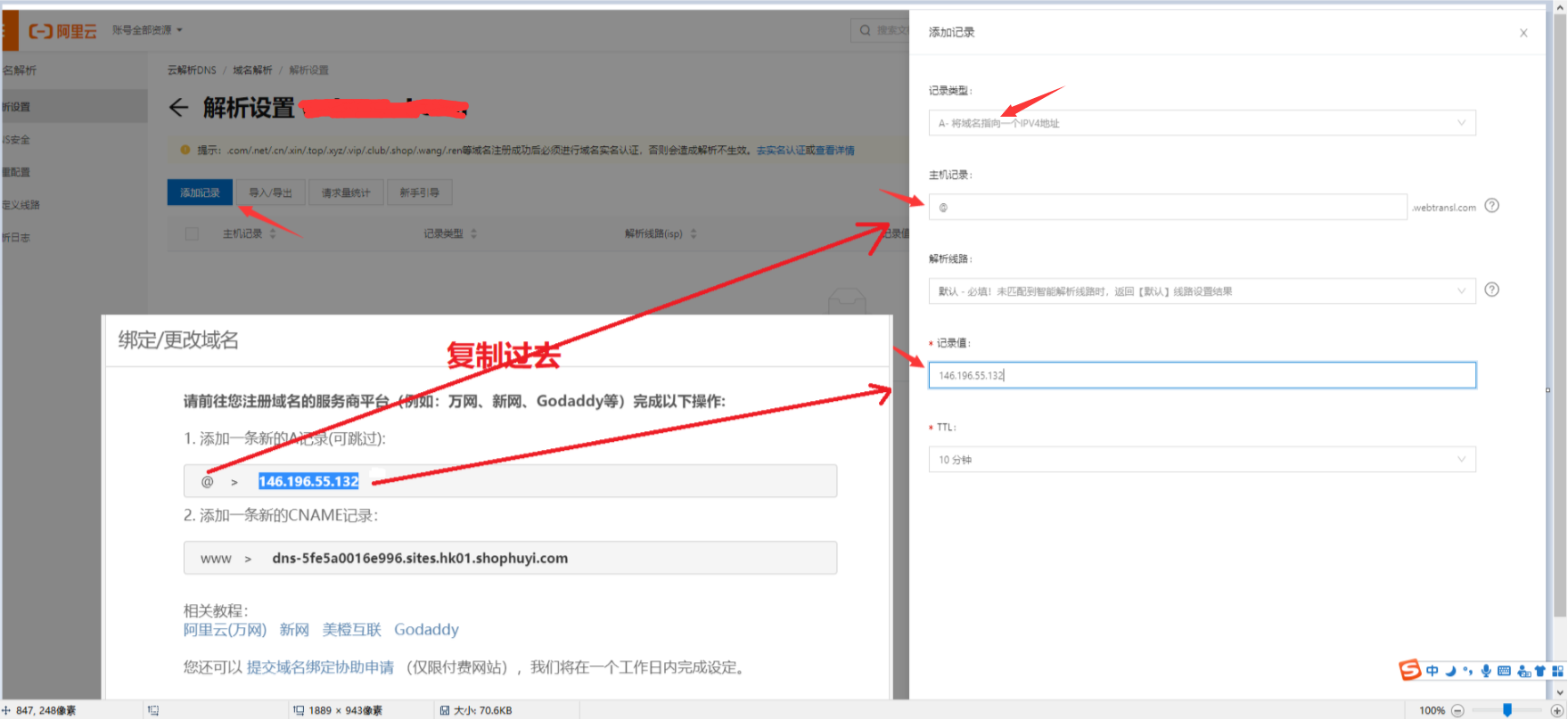Click the 搜索 search box
This screenshot has width=1568, height=719.
tap(881, 30)
